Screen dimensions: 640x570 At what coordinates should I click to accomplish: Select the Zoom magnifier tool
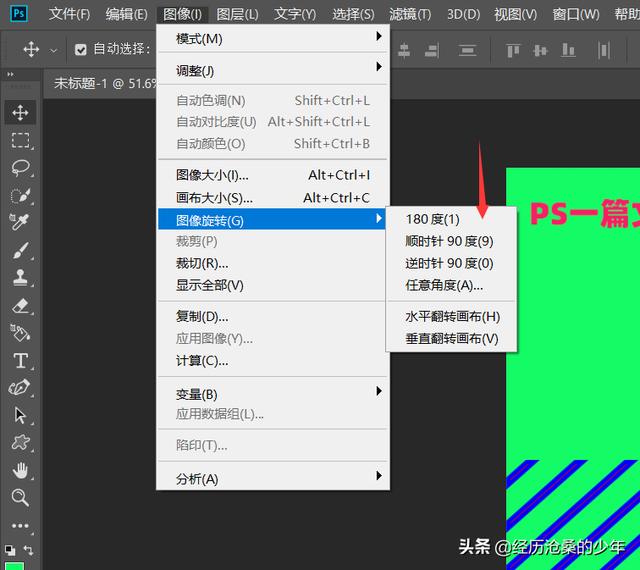coord(20,498)
